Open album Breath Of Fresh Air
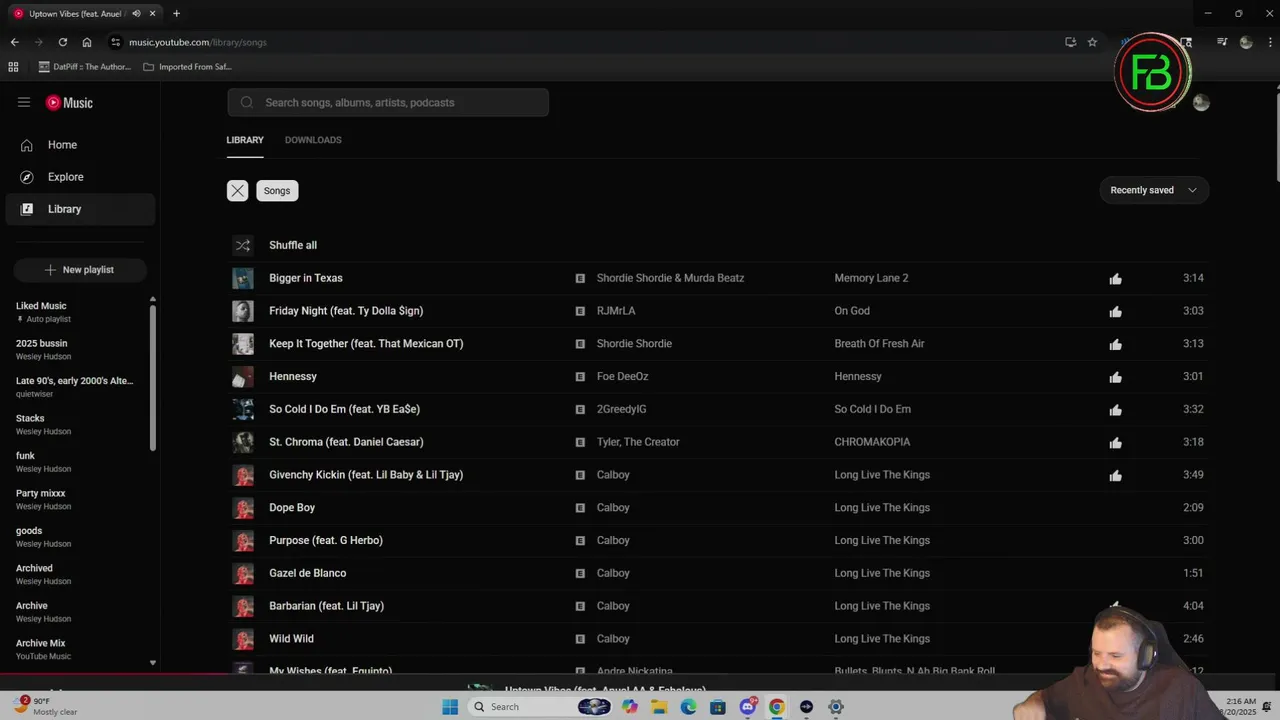 point(879,344)
